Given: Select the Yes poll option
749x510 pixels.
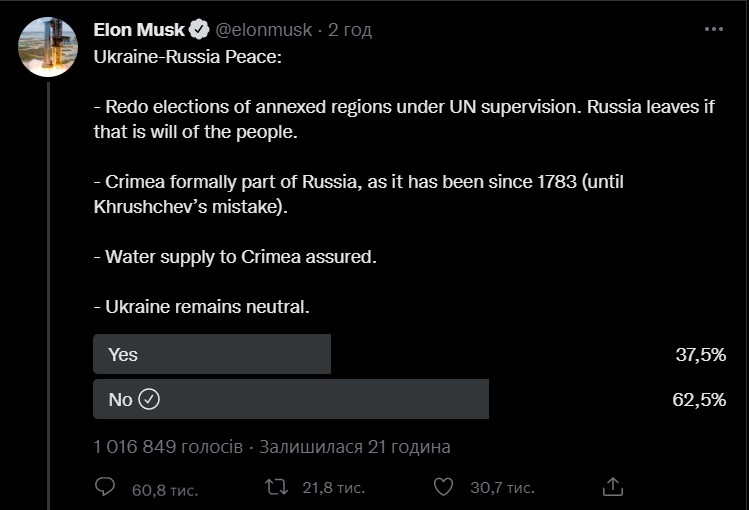Looking at the screenshot, I should pos(211,354).
